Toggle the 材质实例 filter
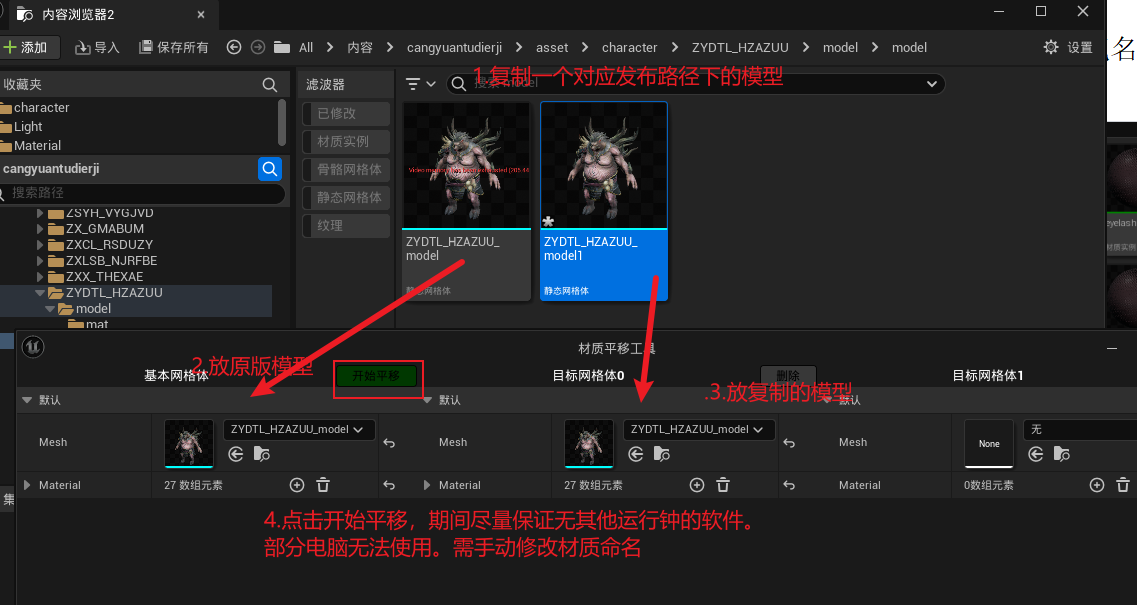 tap(346, 142)
